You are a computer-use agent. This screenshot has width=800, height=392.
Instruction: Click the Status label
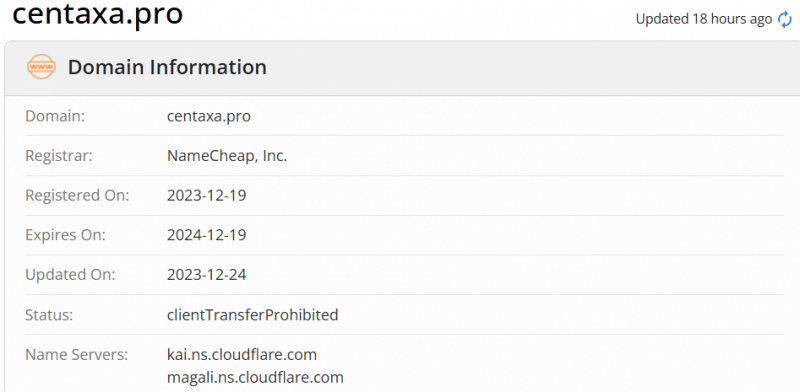coord(49,315)
